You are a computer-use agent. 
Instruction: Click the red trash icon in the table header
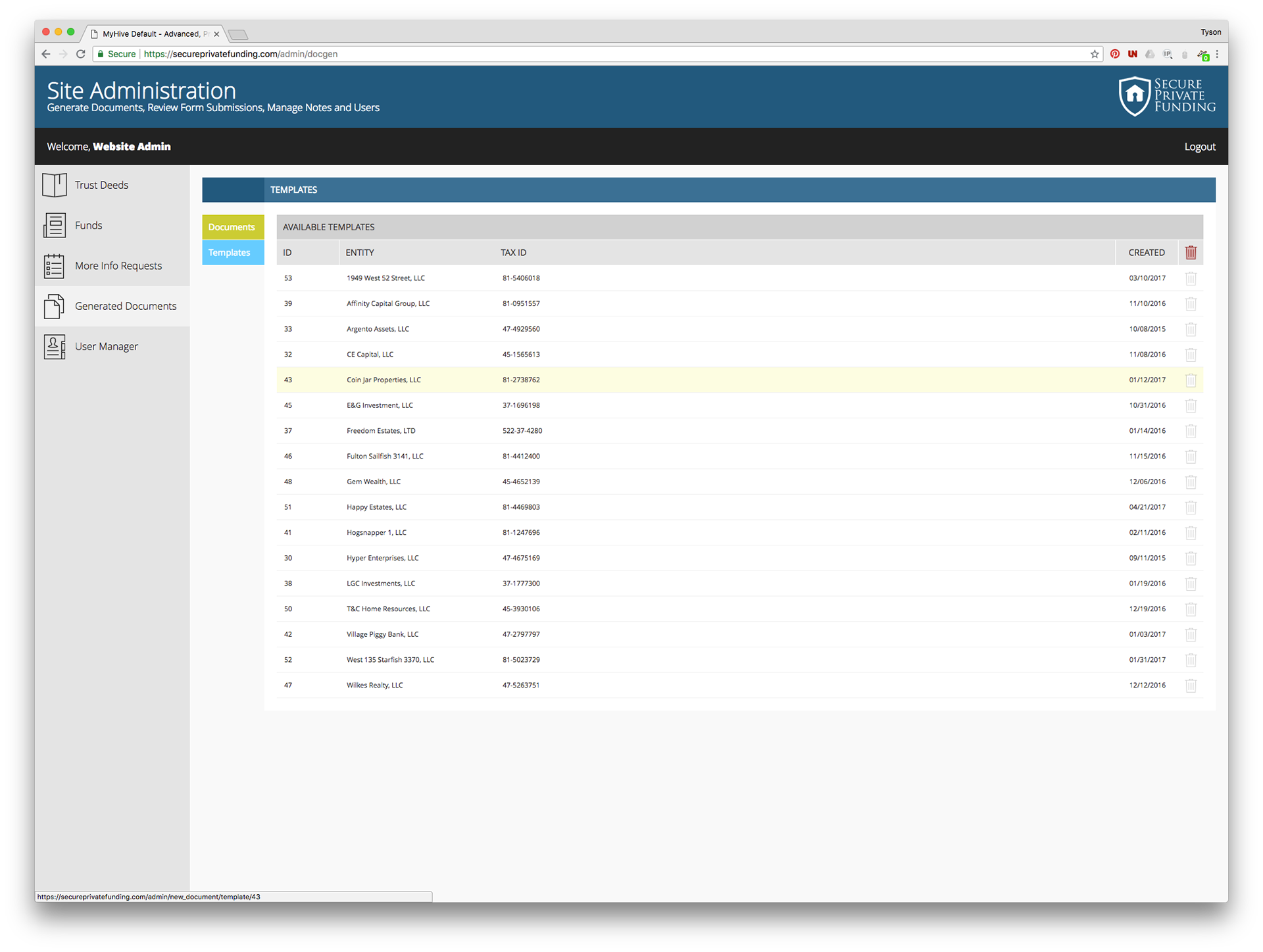point(1191,253)
